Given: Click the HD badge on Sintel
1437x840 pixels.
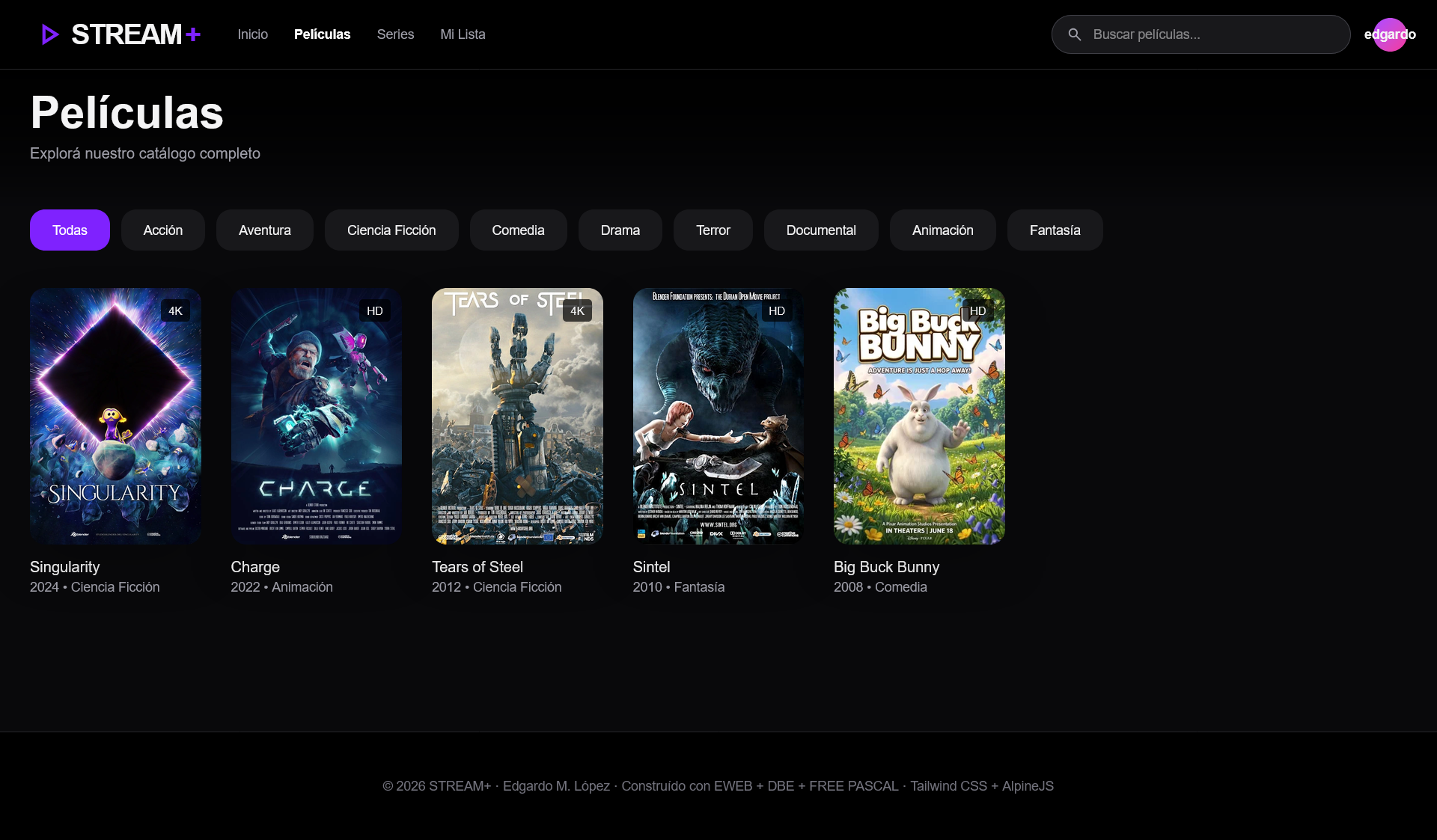Looking at the screenshot, I should tap(777, 310).
